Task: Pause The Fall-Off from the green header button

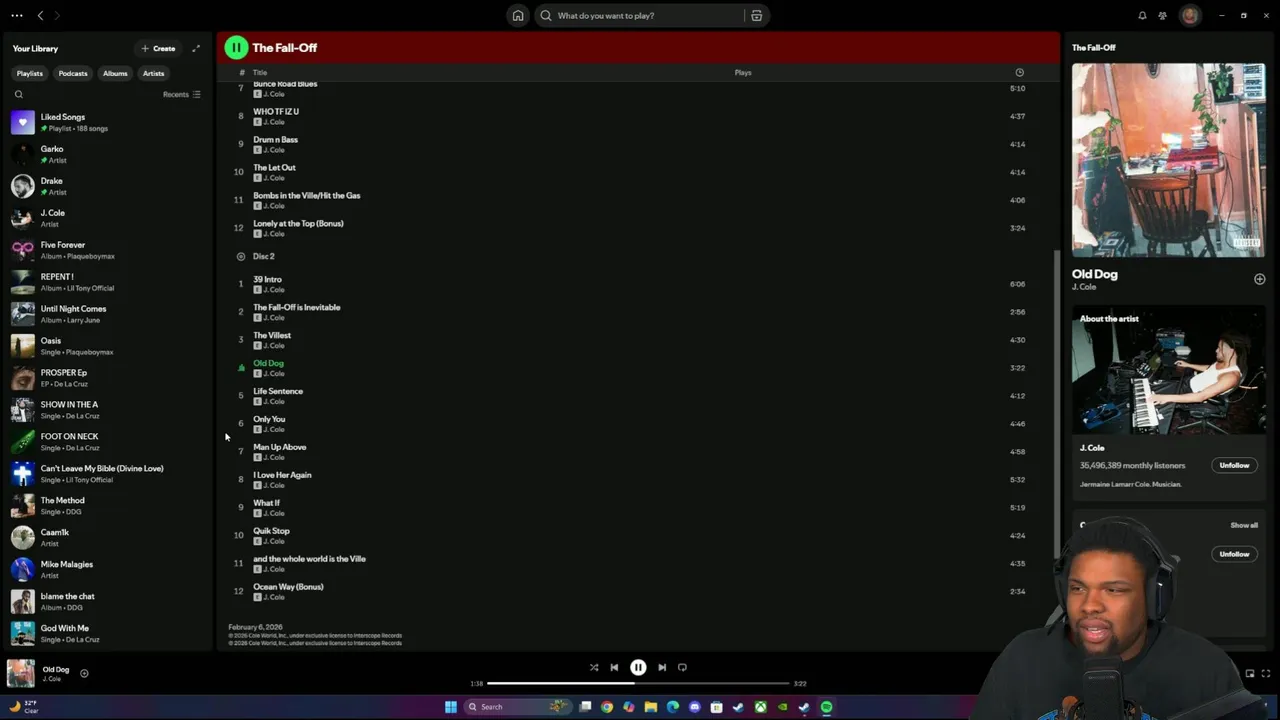Action: coord(236,47)
